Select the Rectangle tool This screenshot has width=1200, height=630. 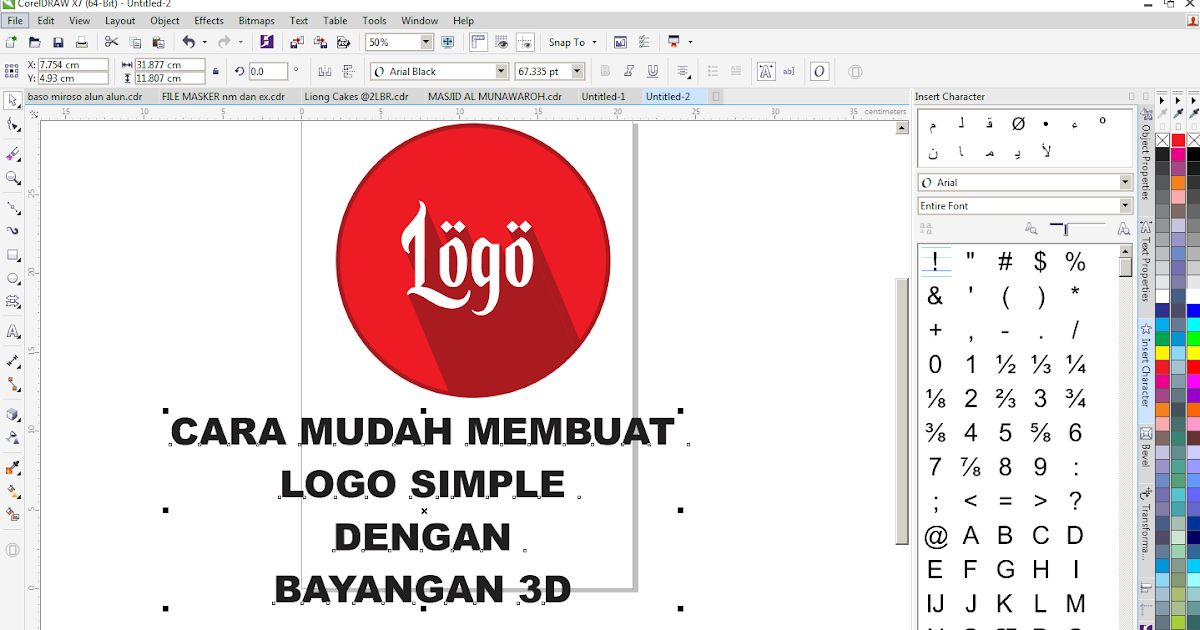click(x=13, y=255)
